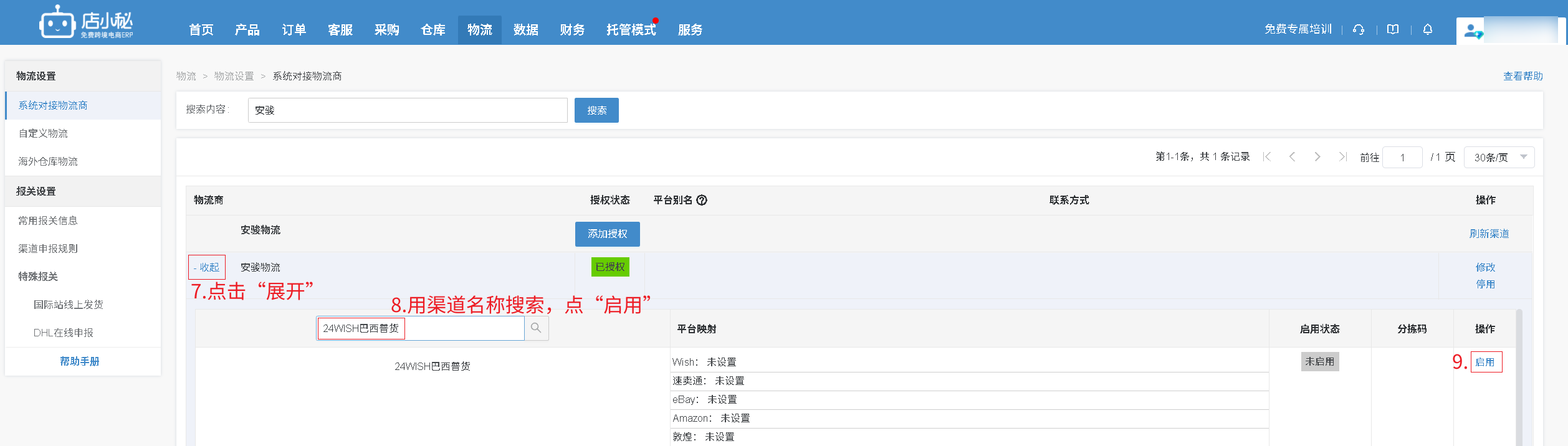
Task: Click the 平台别名 help question mark icon
Action: click(702, 201)
